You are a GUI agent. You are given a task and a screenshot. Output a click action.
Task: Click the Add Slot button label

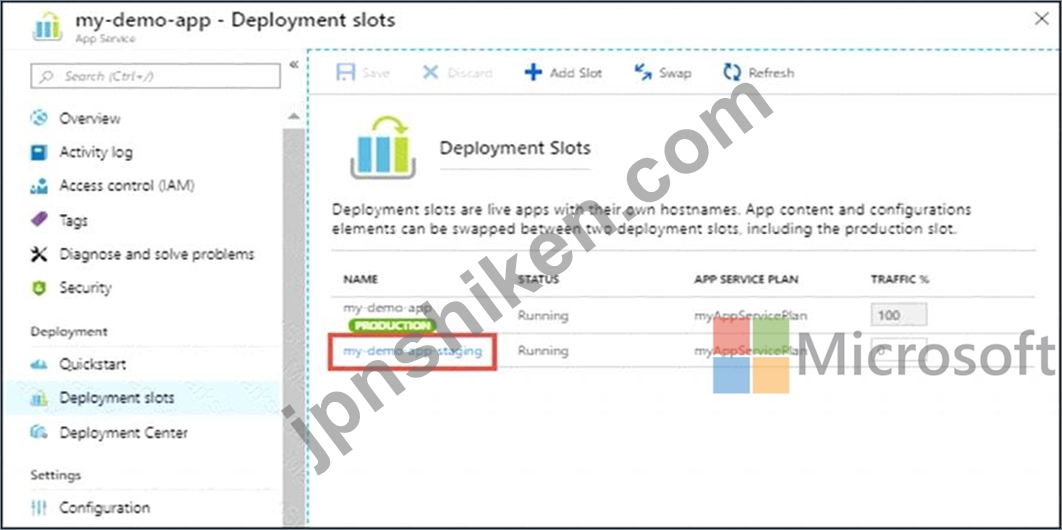[576, 73]
